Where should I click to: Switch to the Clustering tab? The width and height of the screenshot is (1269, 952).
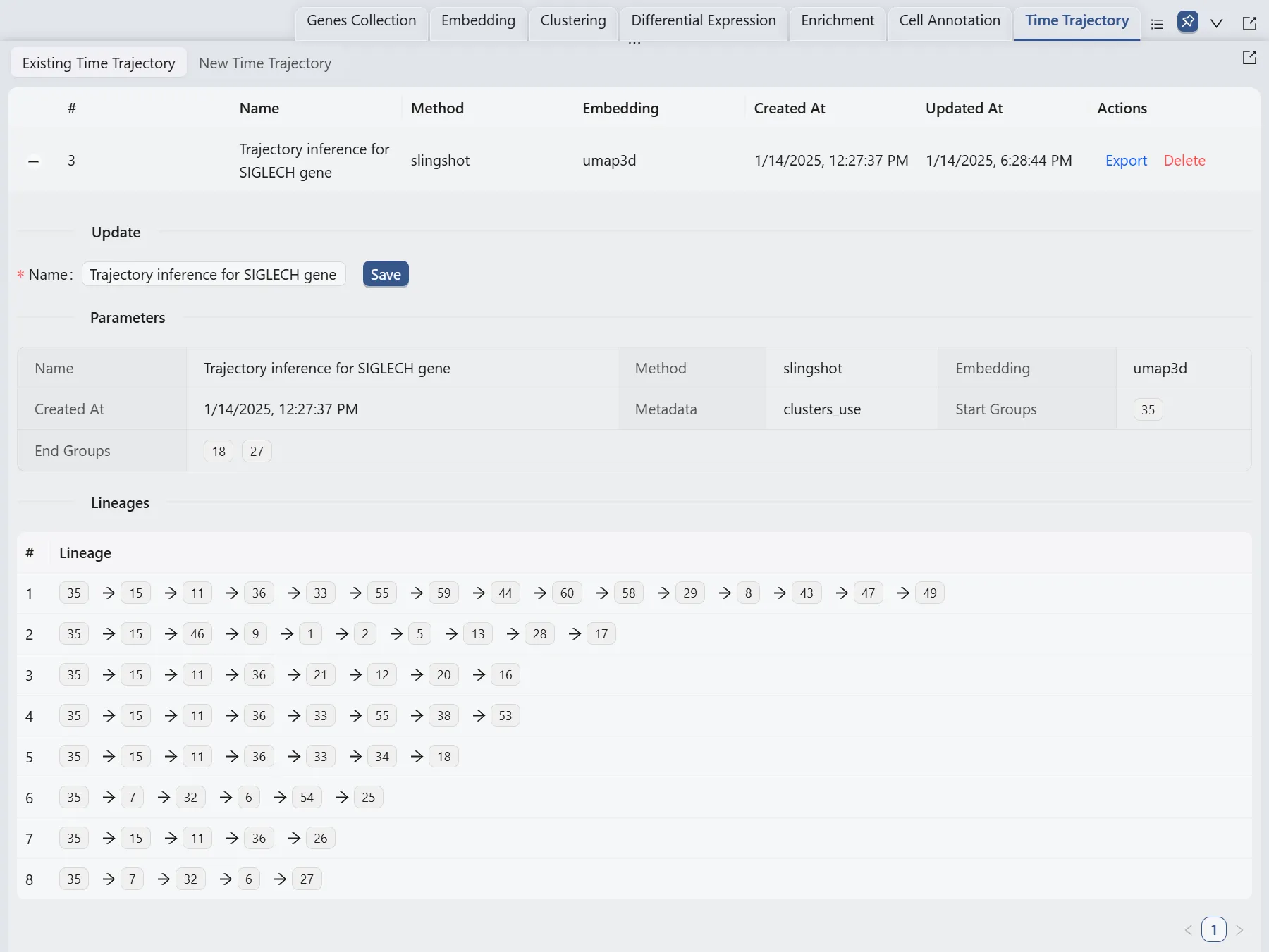point(572,21)
